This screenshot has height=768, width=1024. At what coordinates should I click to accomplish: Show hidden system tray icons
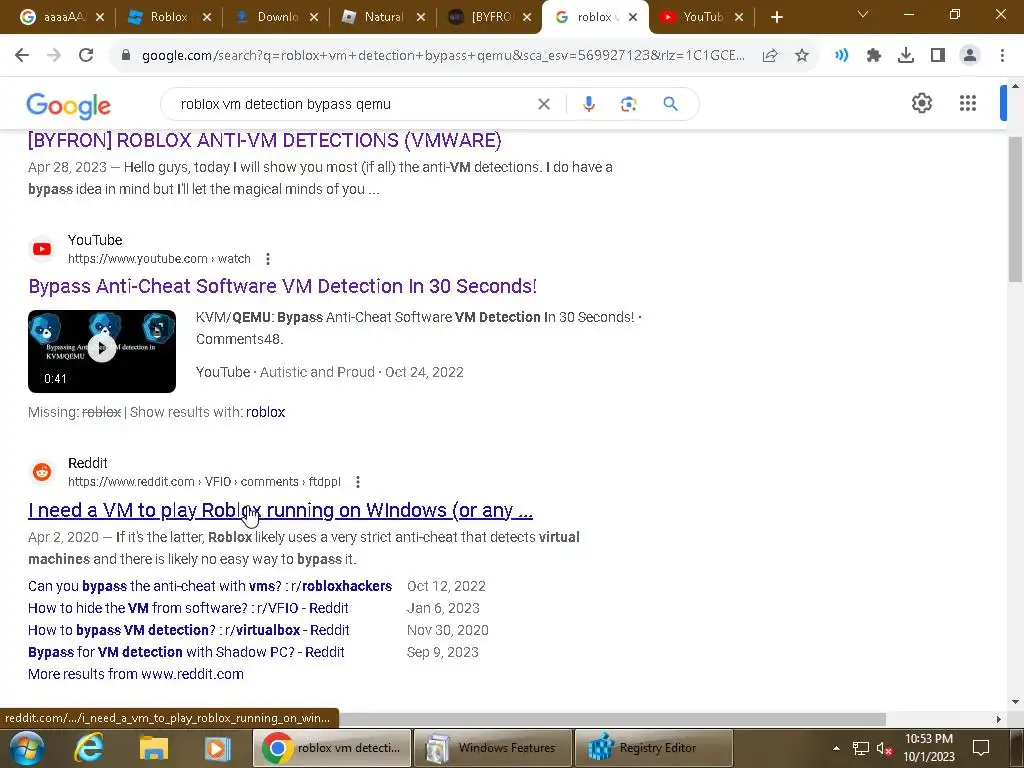point(836,748)
